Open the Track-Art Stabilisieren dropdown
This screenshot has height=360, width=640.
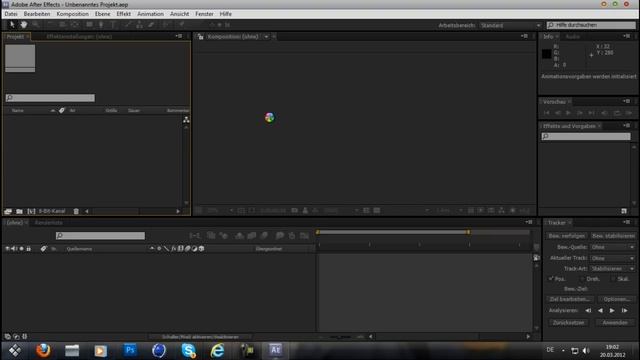click(x=612, y=269)
